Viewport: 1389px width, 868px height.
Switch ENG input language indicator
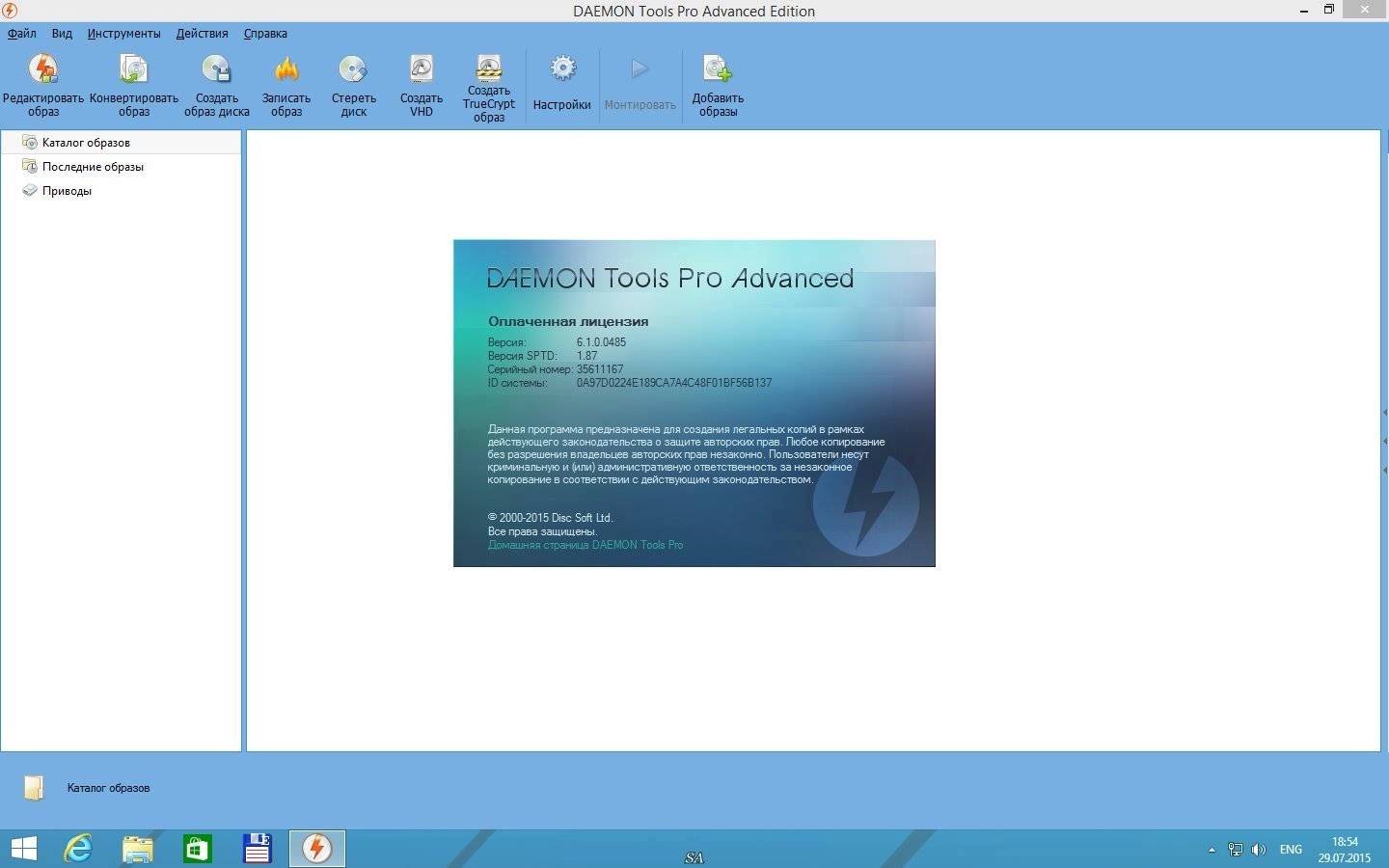point(1291,850)
